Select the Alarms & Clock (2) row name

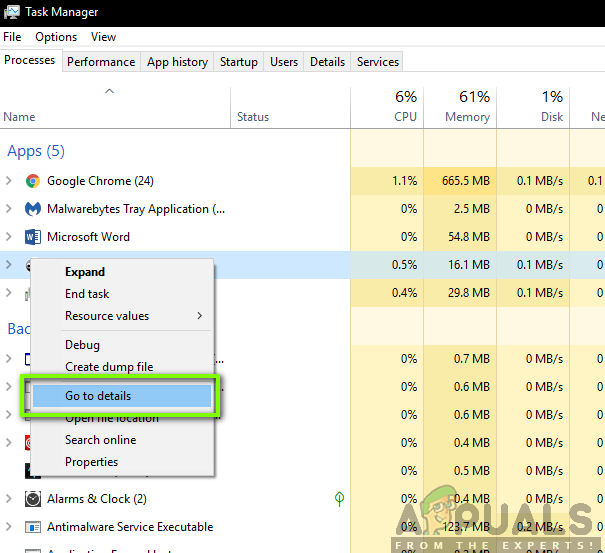tap(97, 499)
